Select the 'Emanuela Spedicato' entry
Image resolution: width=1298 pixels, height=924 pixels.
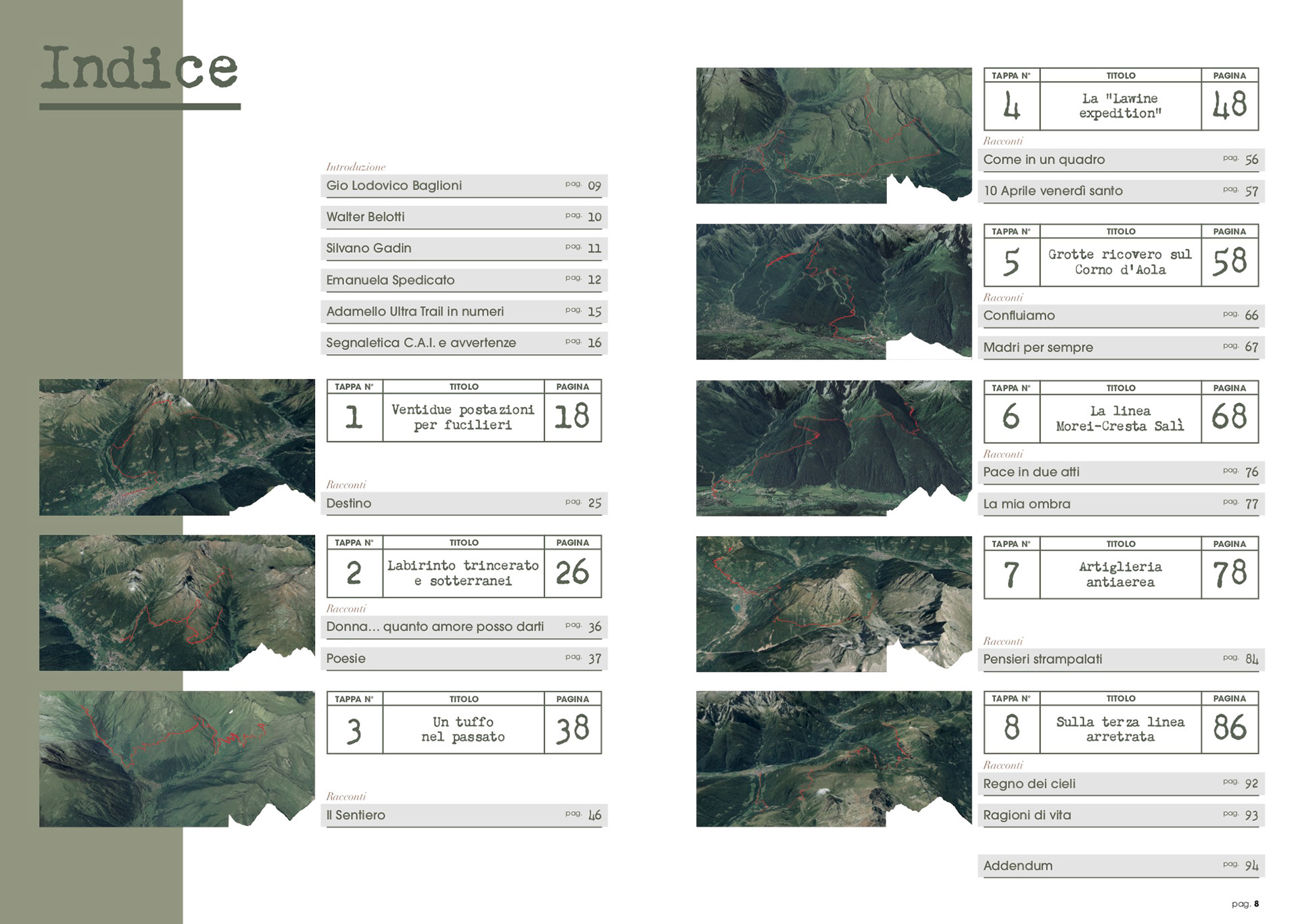[x=464, y=280]
